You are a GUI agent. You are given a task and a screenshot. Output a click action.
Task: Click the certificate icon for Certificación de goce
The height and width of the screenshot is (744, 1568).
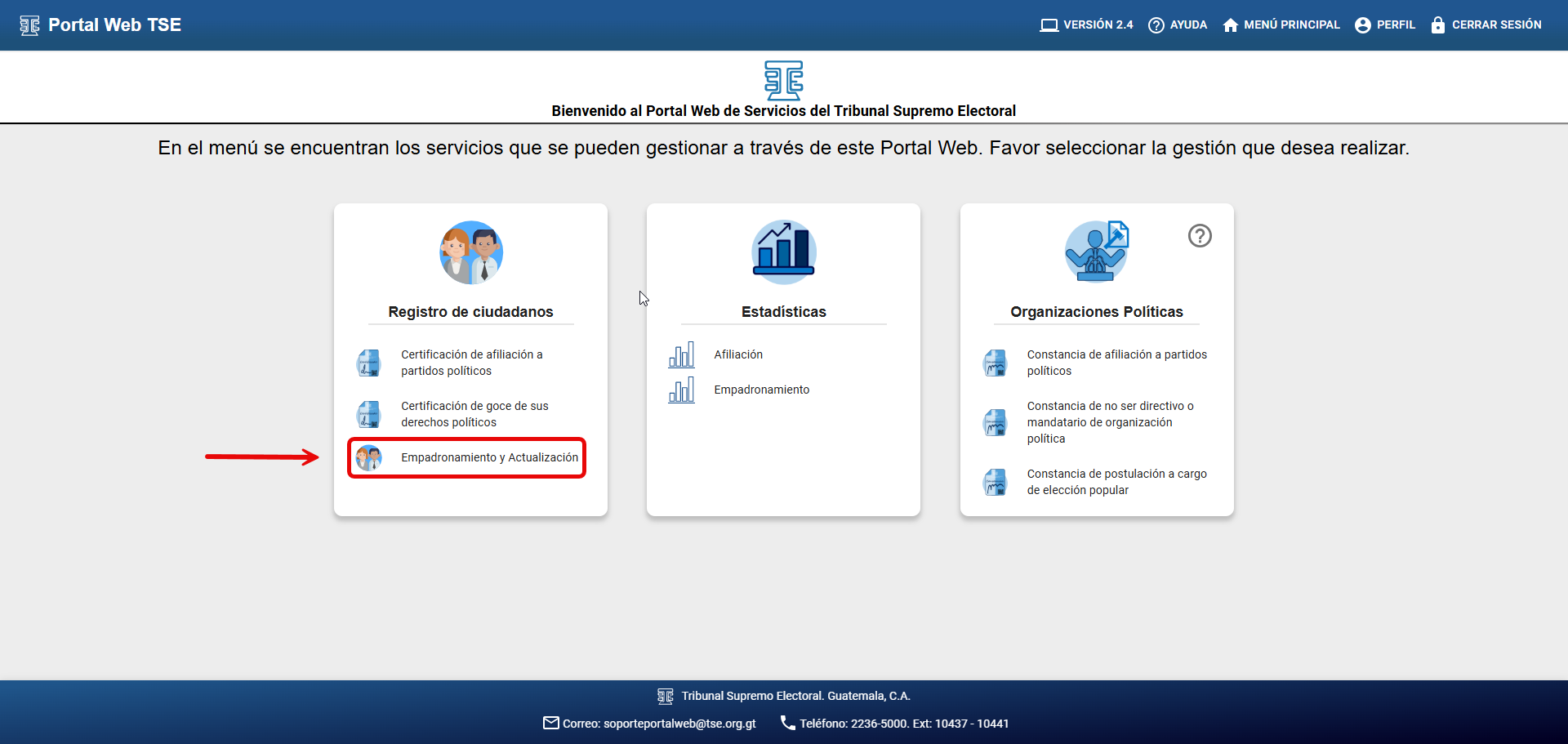[x=368, y=414]
